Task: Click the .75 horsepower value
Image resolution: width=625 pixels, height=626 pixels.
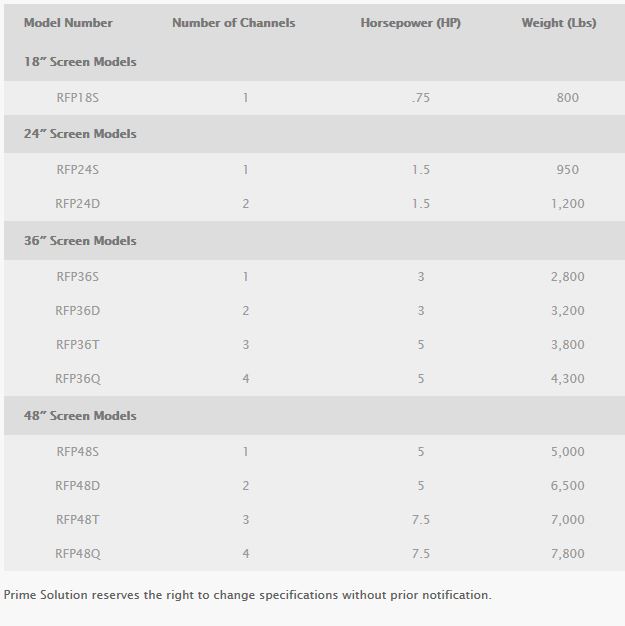Action: tap(420, 98)
